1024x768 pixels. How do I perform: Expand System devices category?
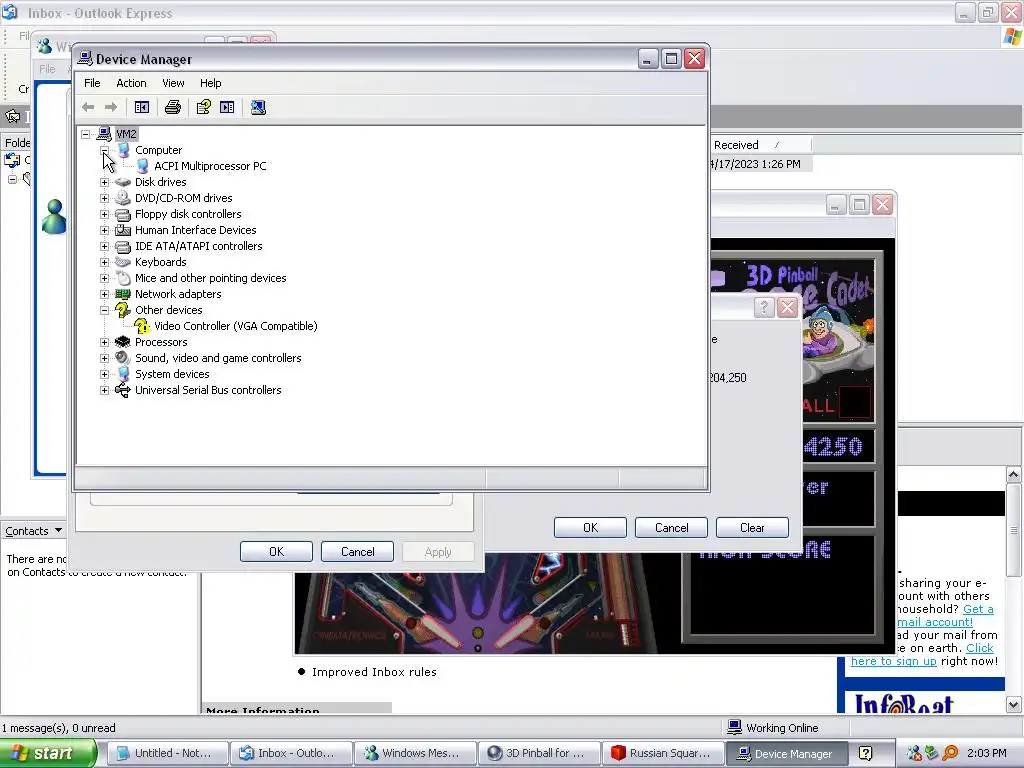pyautogui.click(x=104, y=374)
